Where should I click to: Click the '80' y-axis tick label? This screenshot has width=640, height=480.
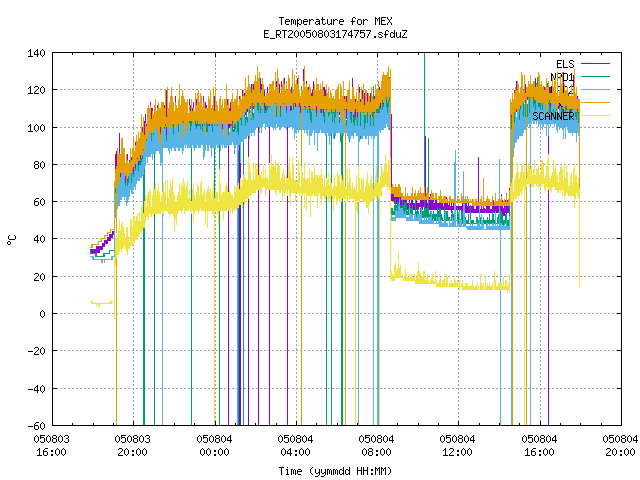(39, 165)
